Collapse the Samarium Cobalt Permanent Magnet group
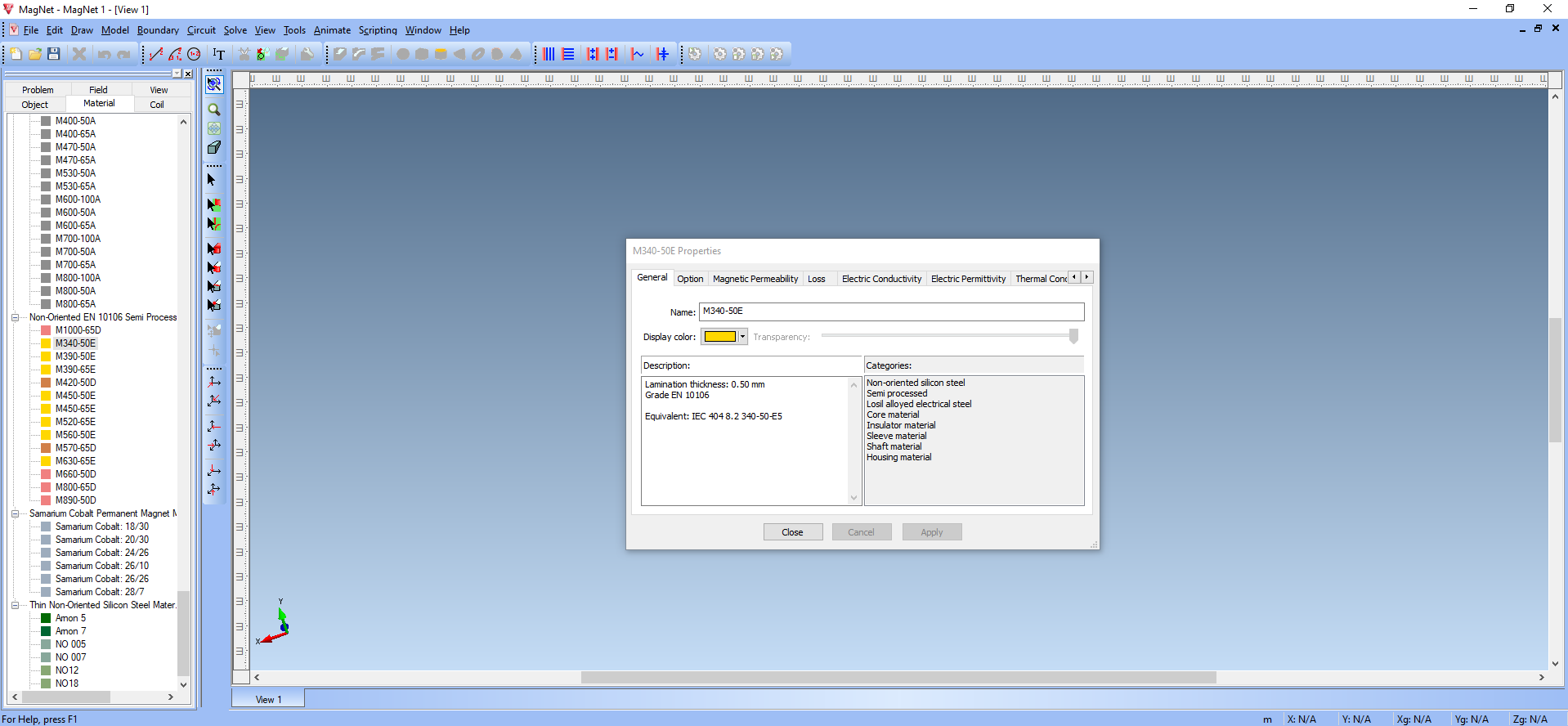The height and width of the screenshot is (726, 1568). point(15,513)
